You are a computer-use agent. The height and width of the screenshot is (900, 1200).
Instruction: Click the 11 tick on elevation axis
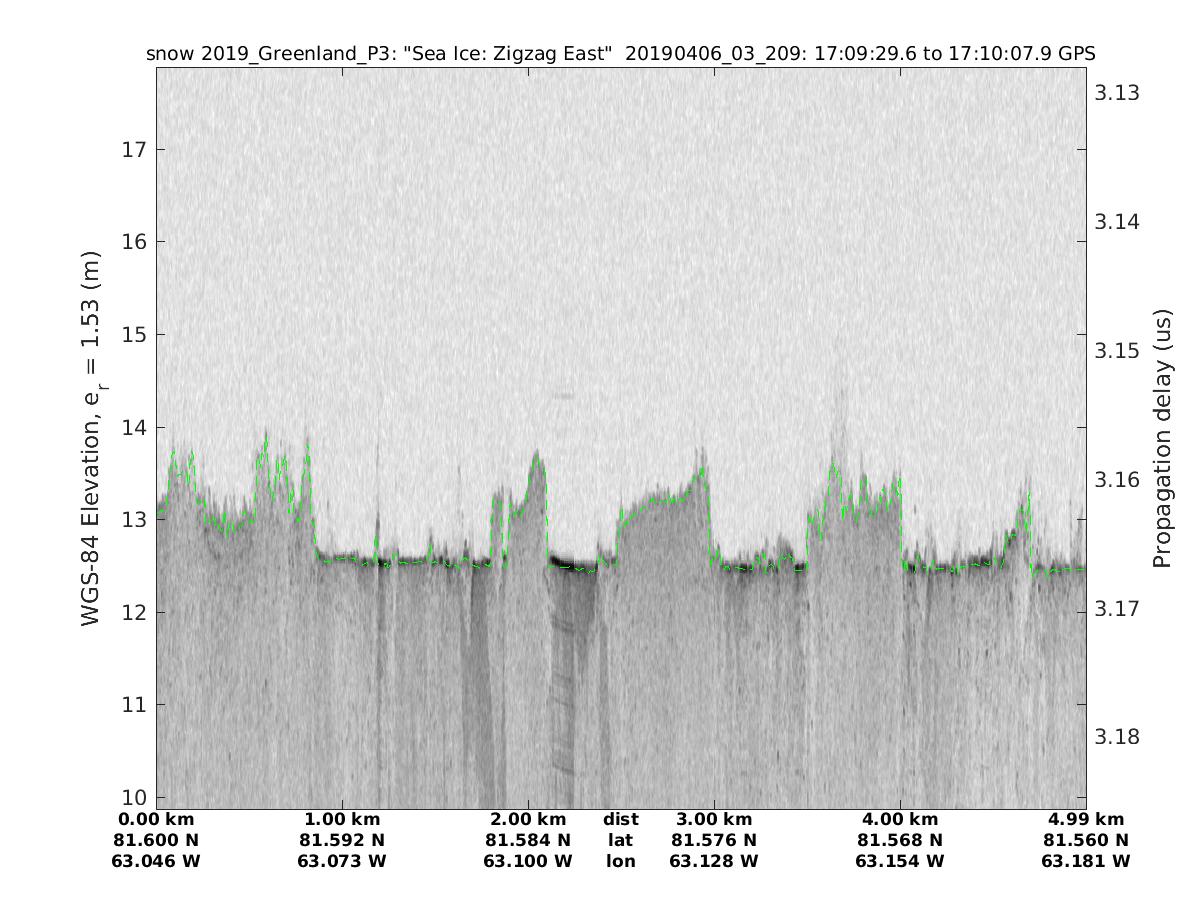pos(135,705)
